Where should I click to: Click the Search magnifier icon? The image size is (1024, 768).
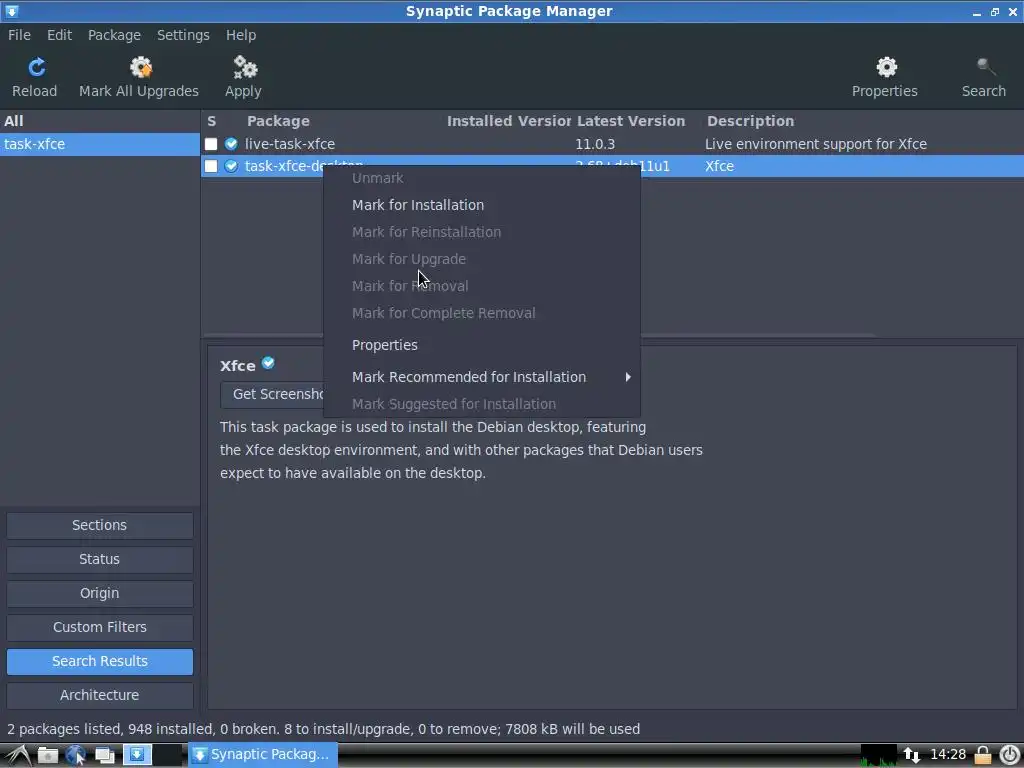[985, 67]
